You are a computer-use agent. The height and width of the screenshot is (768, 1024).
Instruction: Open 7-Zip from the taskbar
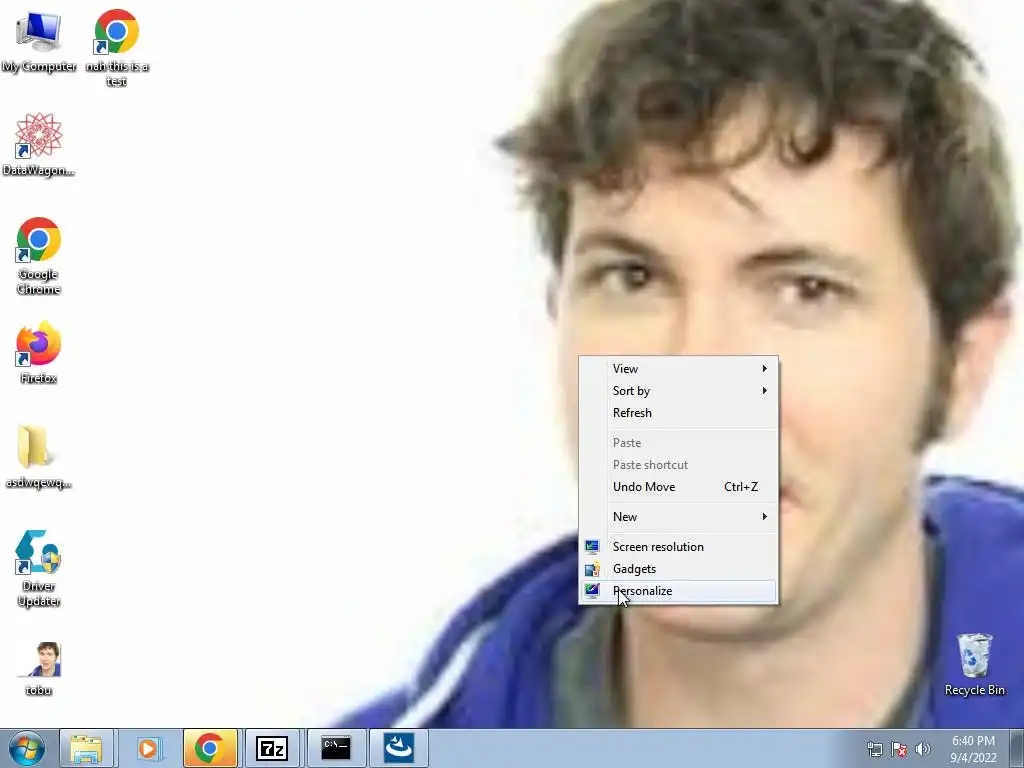point(272,748)
